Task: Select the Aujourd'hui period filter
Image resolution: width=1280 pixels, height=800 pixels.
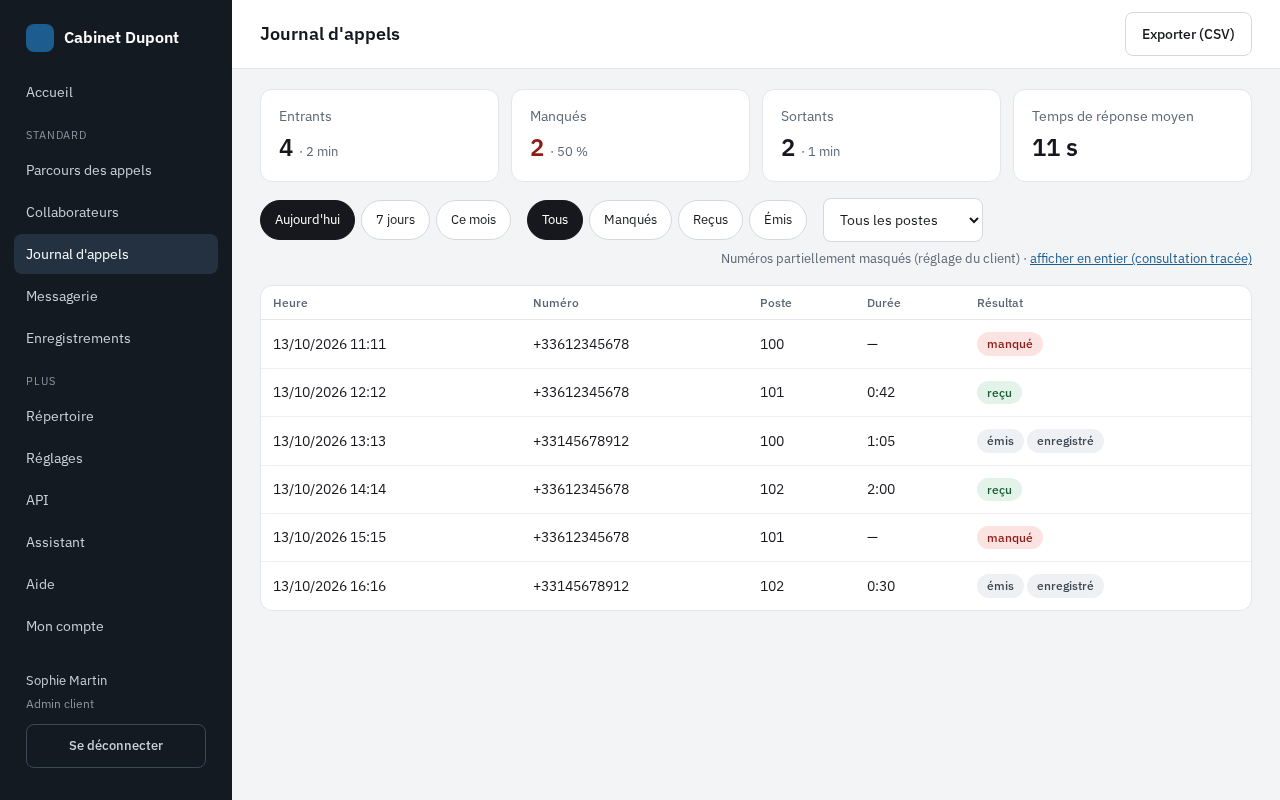Action: click(x=307, y=220)
